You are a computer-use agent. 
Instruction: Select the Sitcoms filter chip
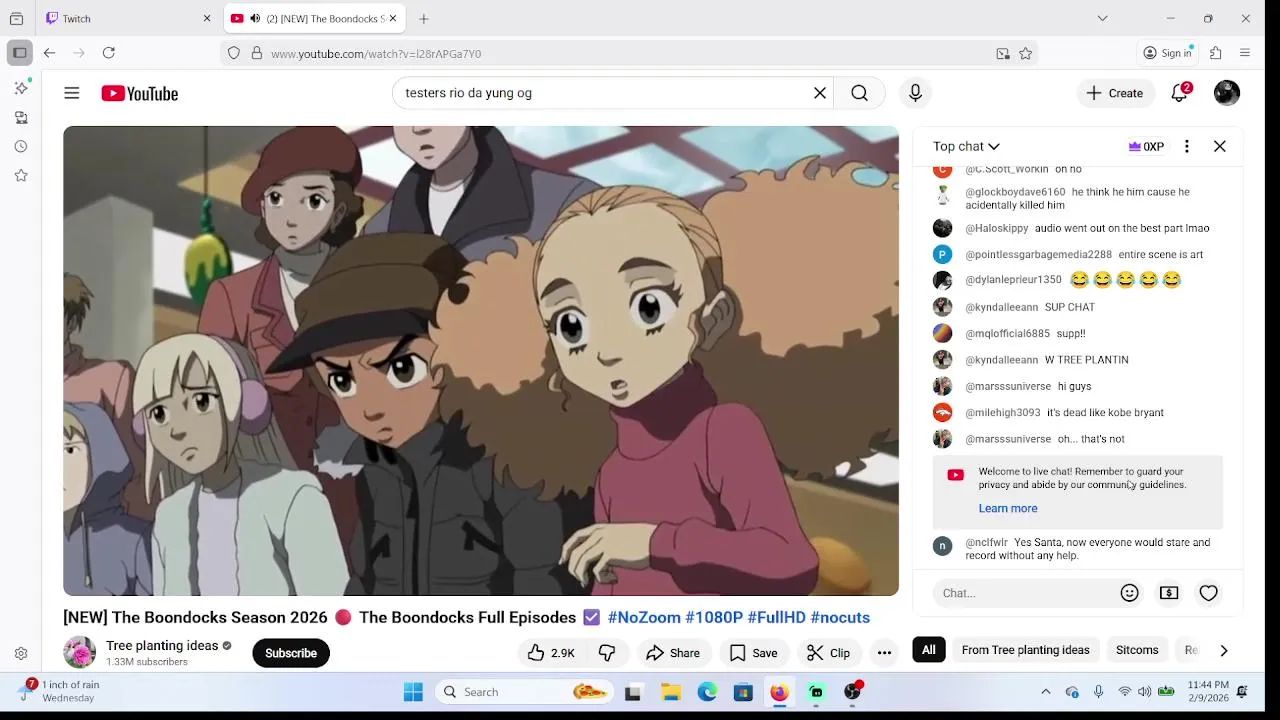pos(1137,650)
